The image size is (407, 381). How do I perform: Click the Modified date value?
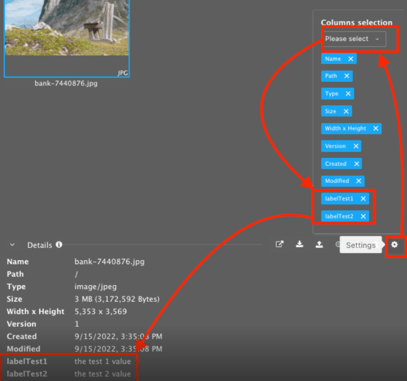(118, 349)
